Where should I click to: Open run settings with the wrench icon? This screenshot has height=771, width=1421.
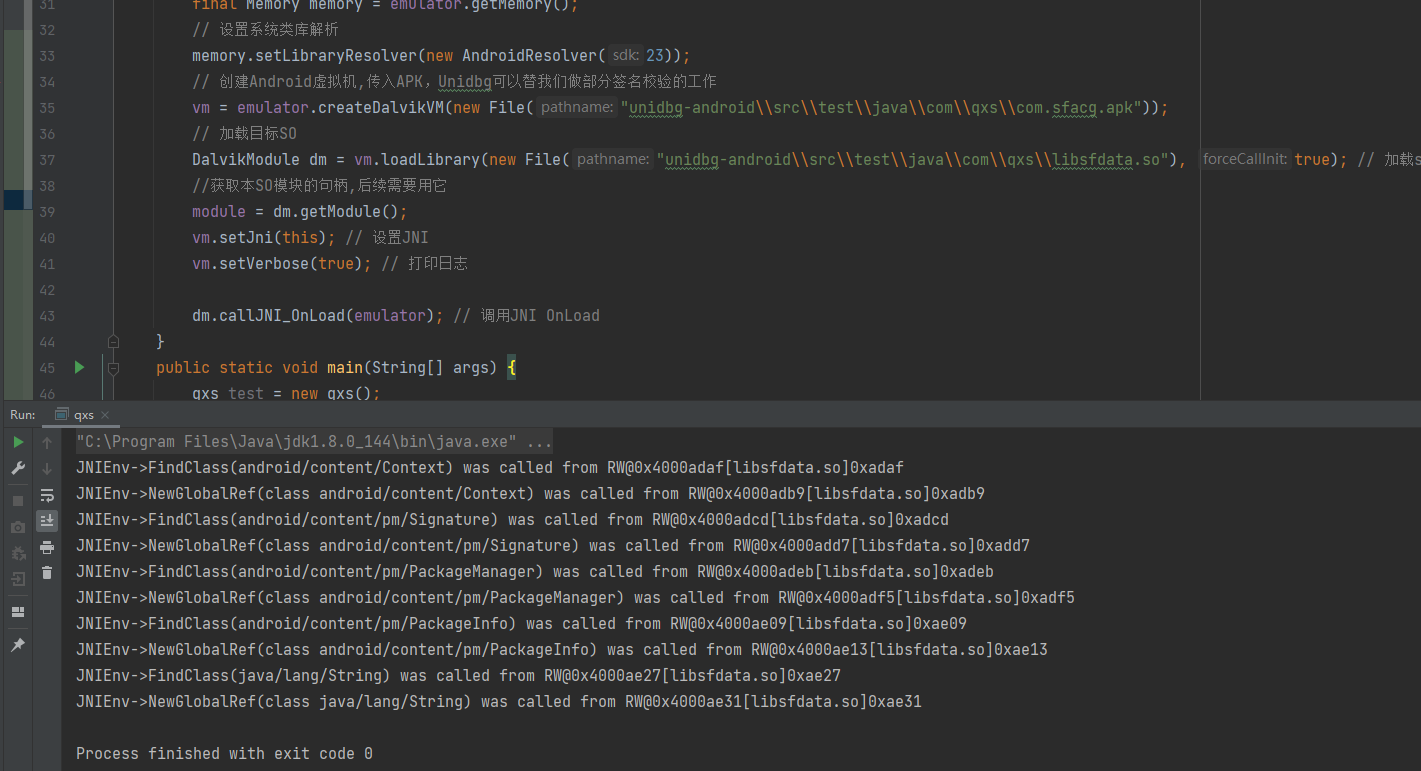(18, 467)
